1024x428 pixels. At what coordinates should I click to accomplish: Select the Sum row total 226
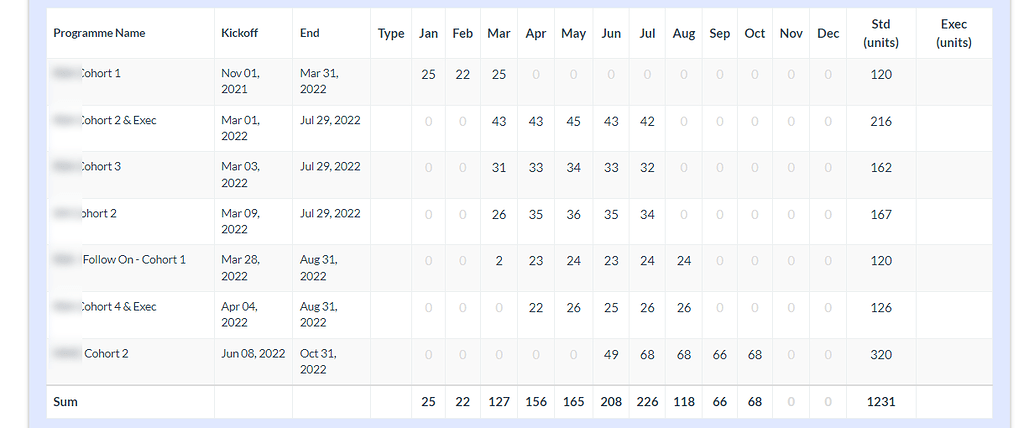647,401
